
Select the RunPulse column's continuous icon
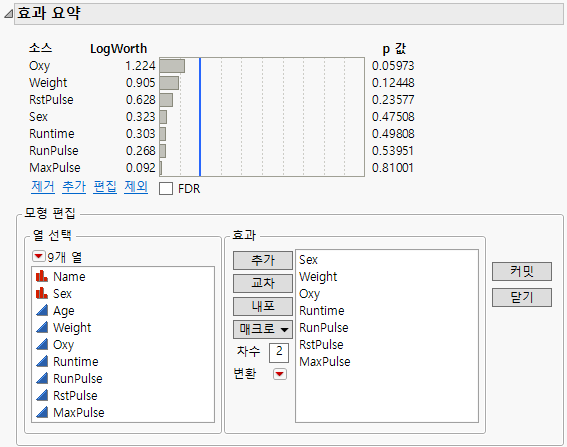(42, 378)
